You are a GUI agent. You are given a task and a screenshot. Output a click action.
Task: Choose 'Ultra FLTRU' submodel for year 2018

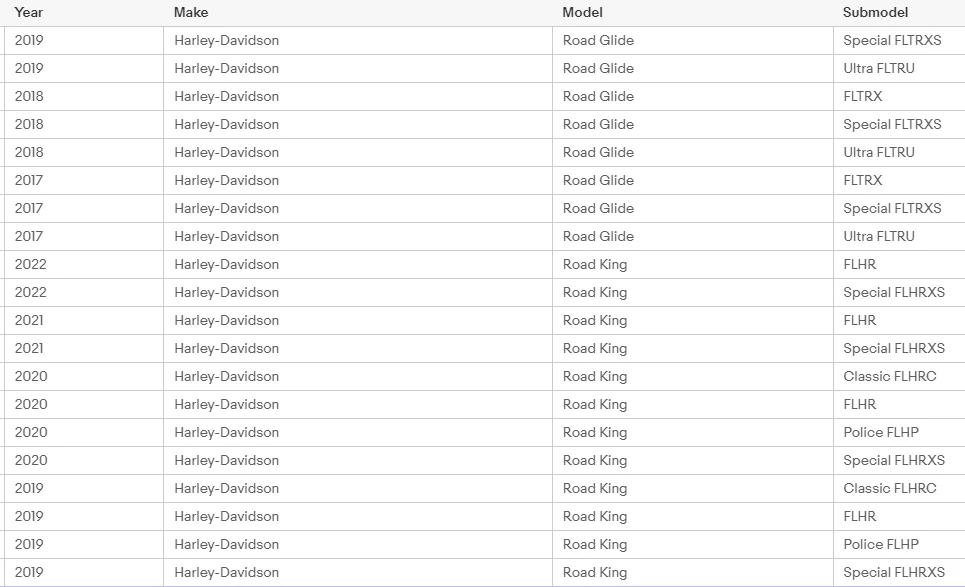pyautogui.click(x=879, y=153)
